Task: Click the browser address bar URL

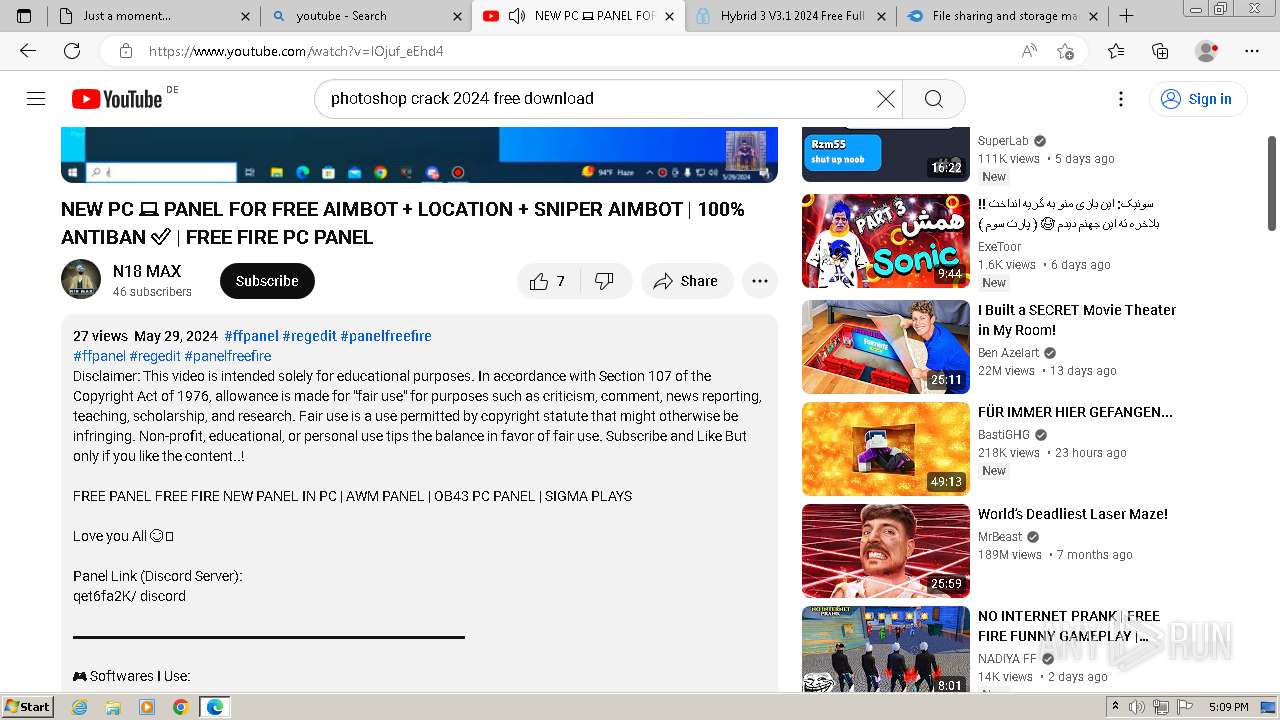Action: pos(296,51)
